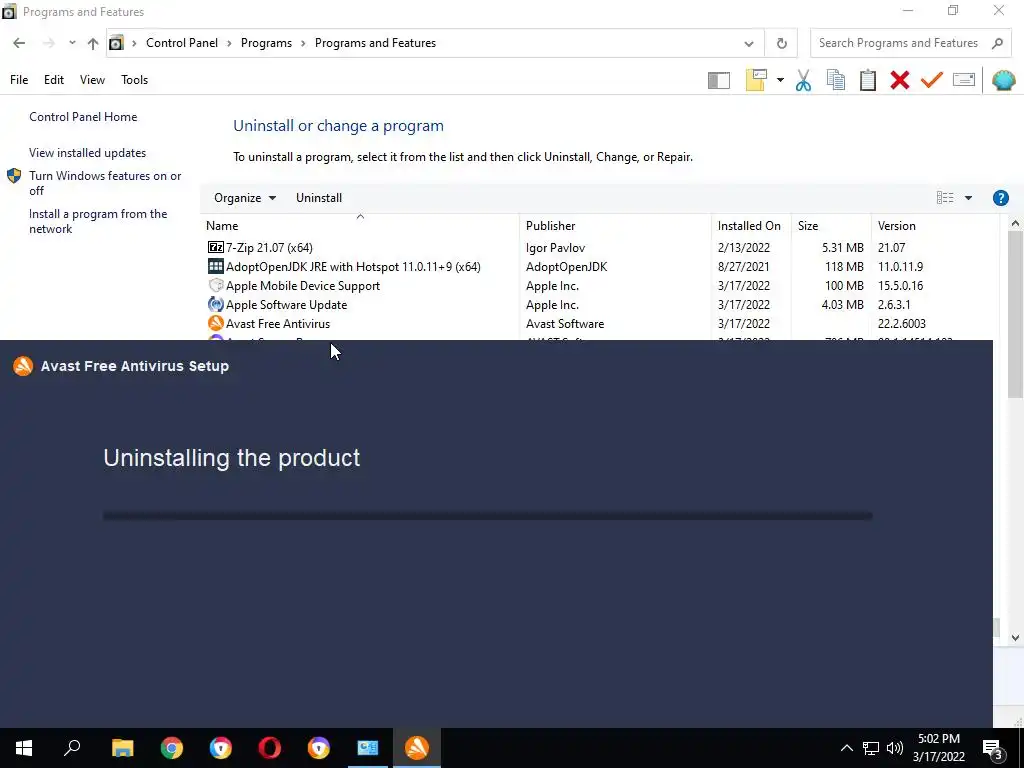The height and width of the screenshot is (768, 1024).
Task: Click the scroll down arrow of program list
Action: [x=1015, y=637]
